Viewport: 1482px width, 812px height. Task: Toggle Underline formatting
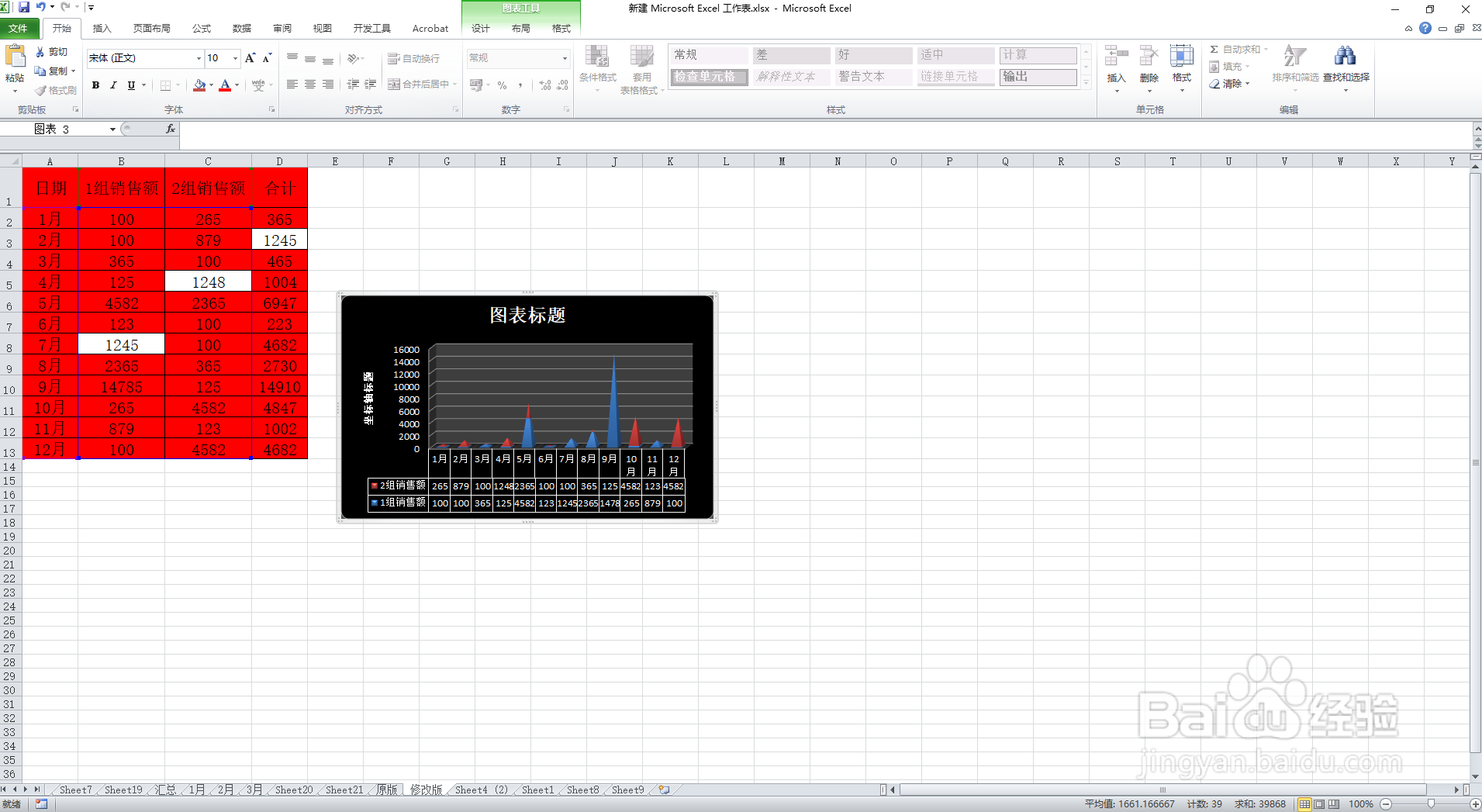click(x=131, y=85)
